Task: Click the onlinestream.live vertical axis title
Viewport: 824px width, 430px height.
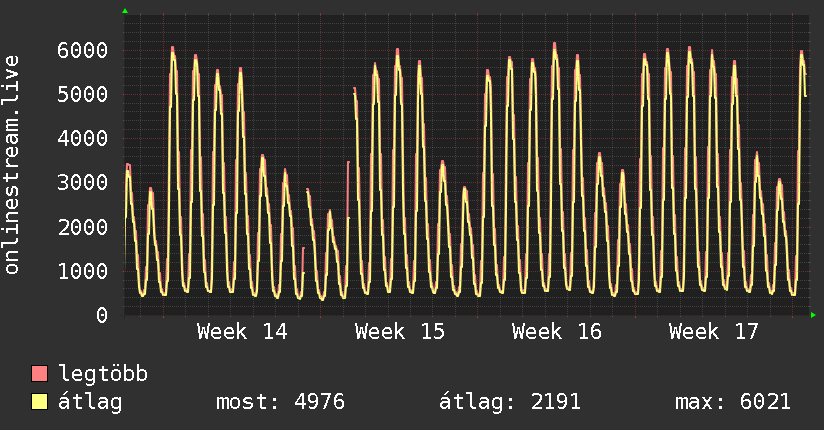Action: coord(12,165)
